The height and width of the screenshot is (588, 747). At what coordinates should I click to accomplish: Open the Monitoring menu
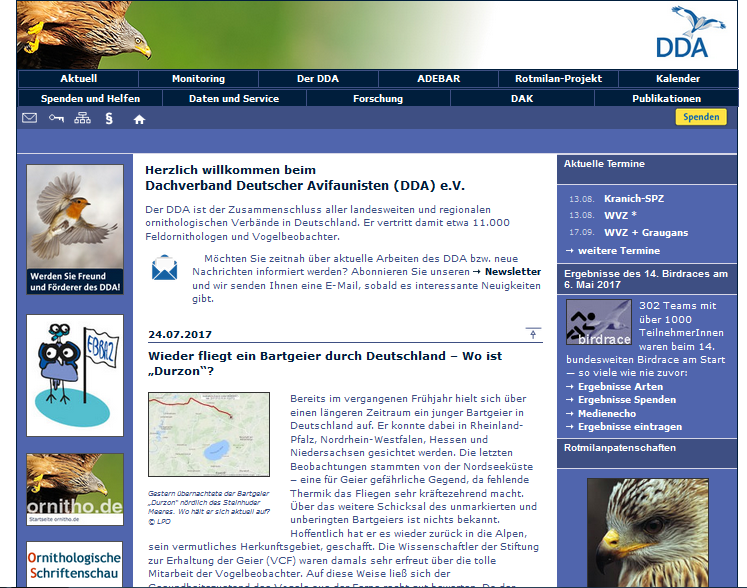coord(198,79)
